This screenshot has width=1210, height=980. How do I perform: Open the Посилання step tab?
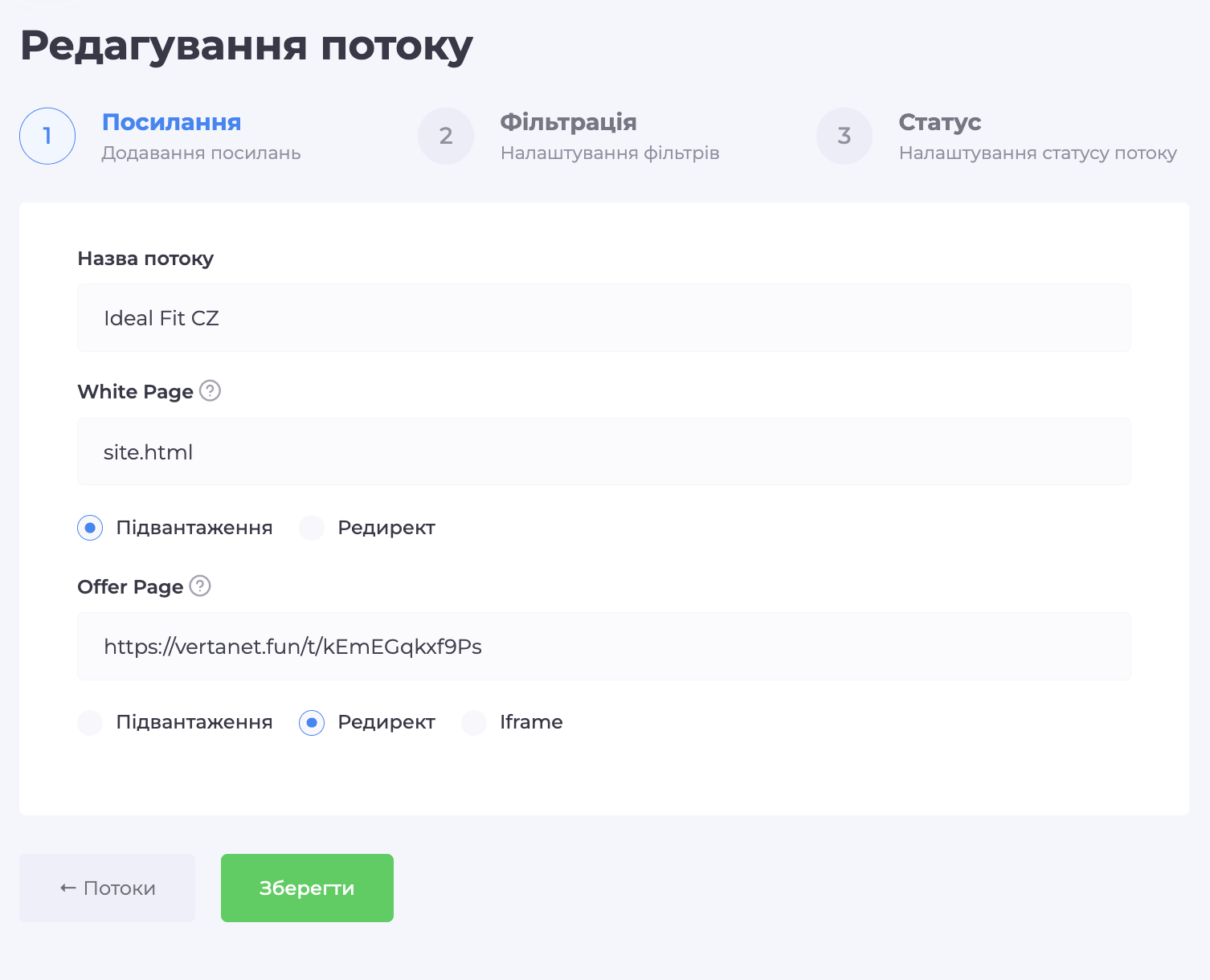171,122
